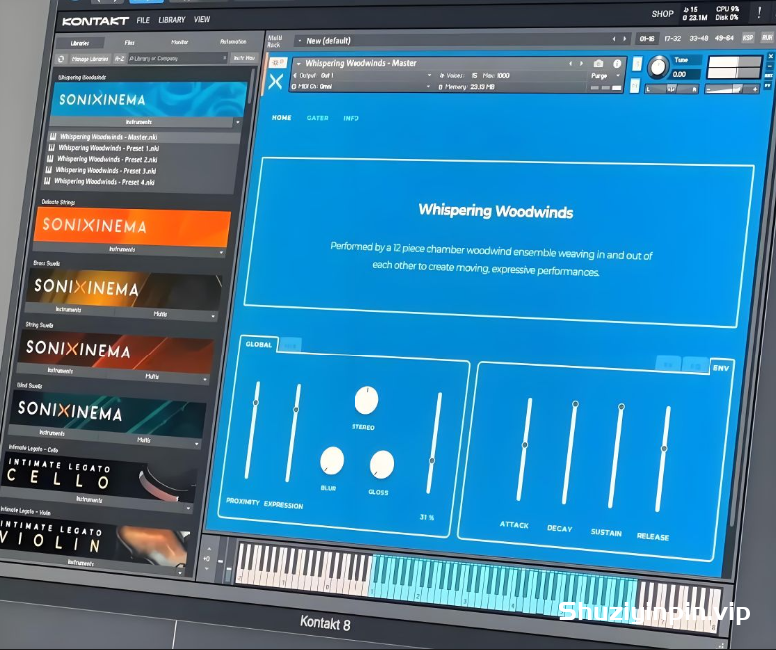Click next instrument arrow in instrument header
Screen dimensions: 776x650
(x=582, y=64)
